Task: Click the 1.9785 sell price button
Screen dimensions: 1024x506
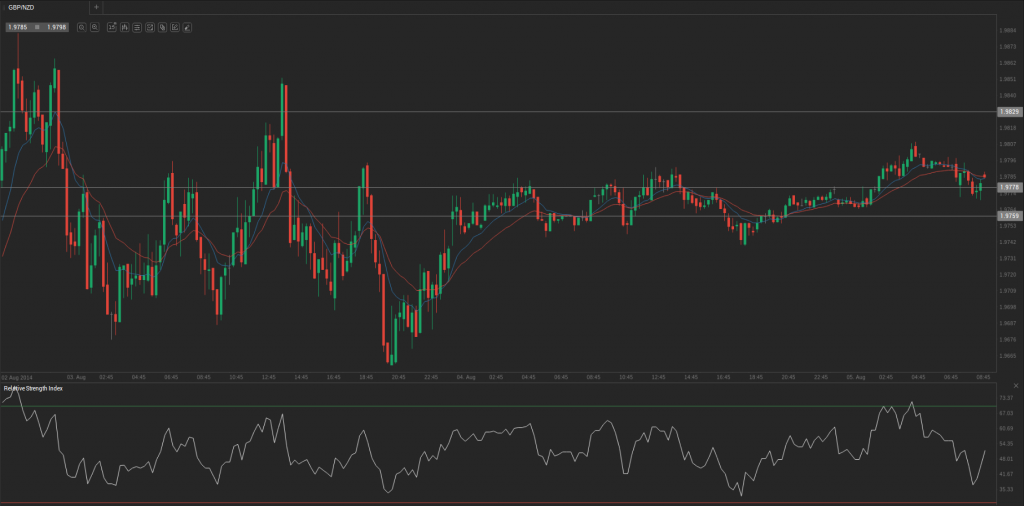Action: [x=18, y=27]
